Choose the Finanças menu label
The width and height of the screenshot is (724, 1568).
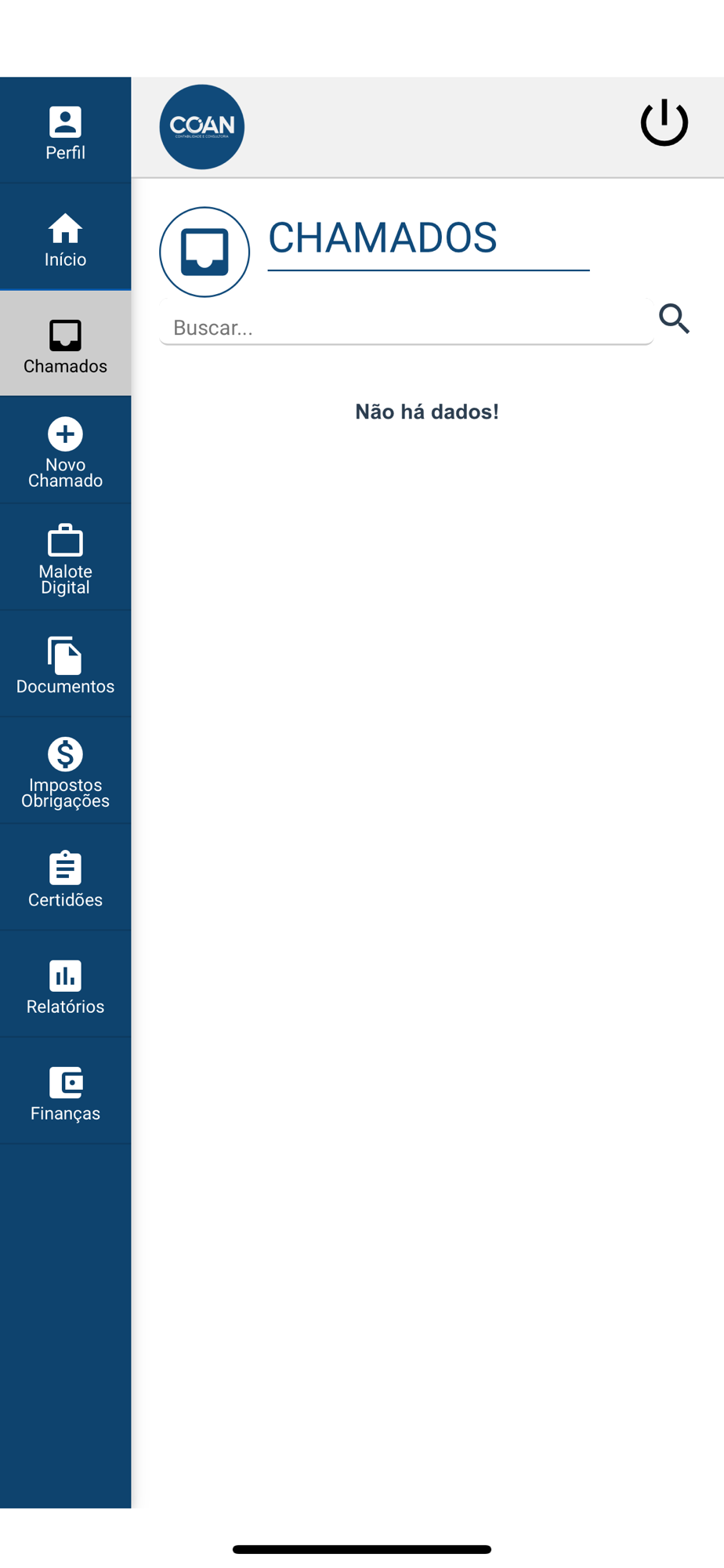click(65, 1113)
